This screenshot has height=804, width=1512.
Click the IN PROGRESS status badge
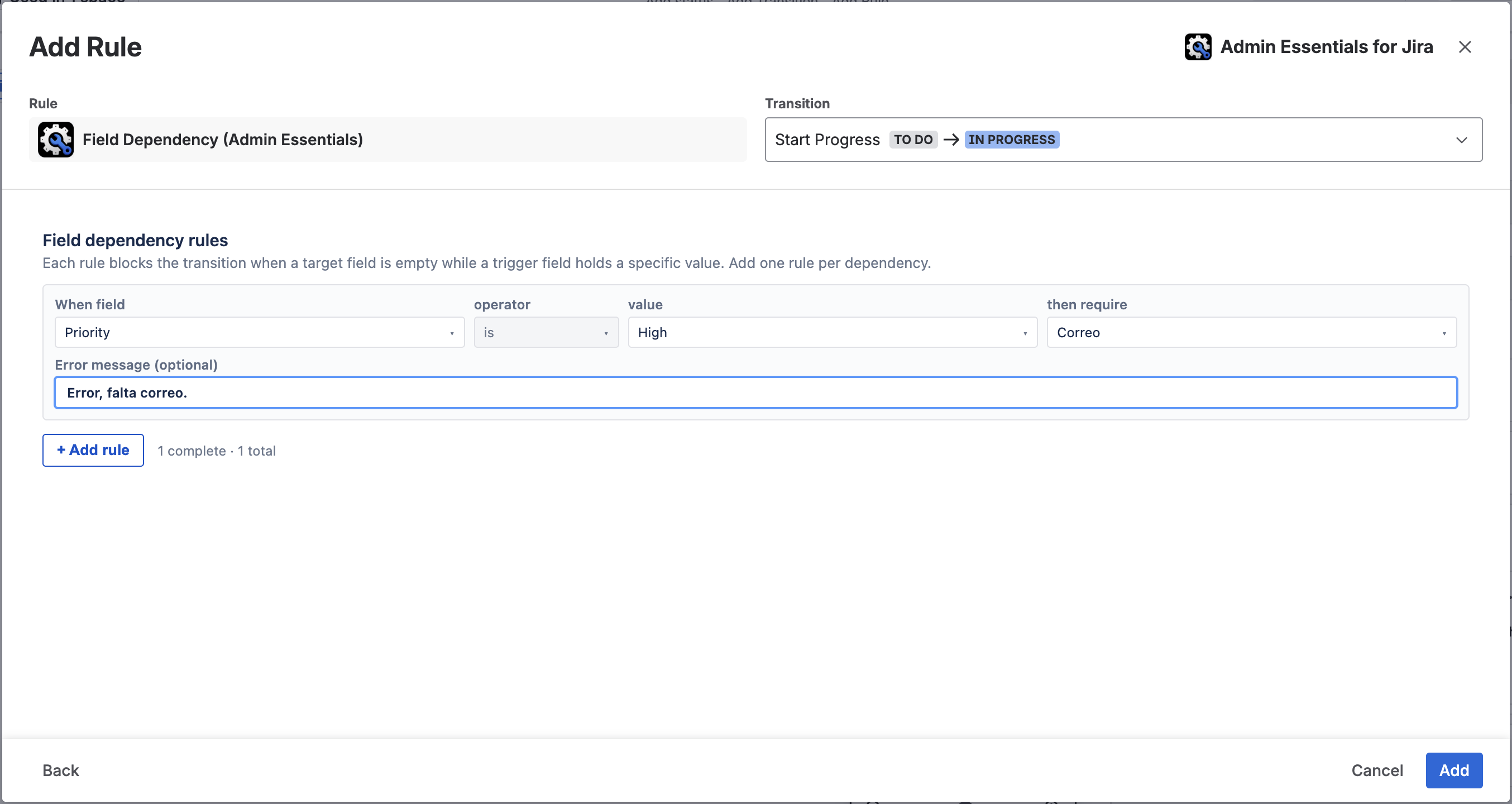1011,140
